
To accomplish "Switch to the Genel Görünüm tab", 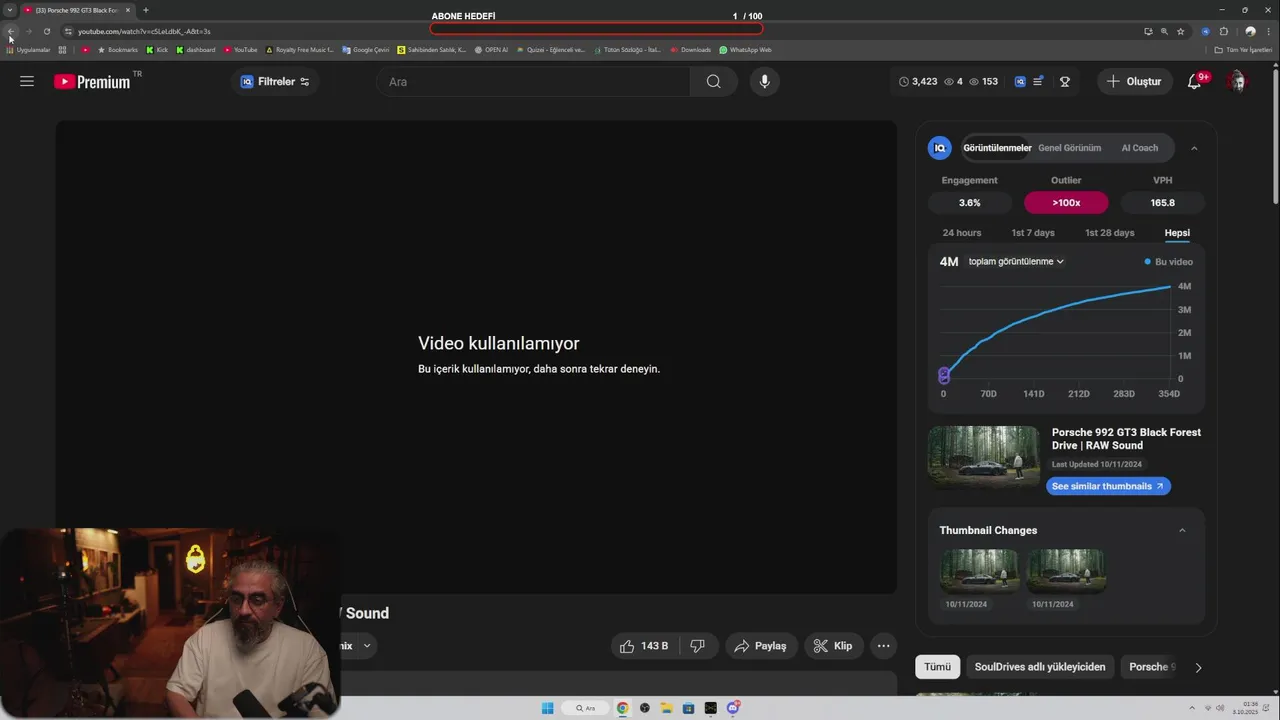I will (x=1069, y=148).
